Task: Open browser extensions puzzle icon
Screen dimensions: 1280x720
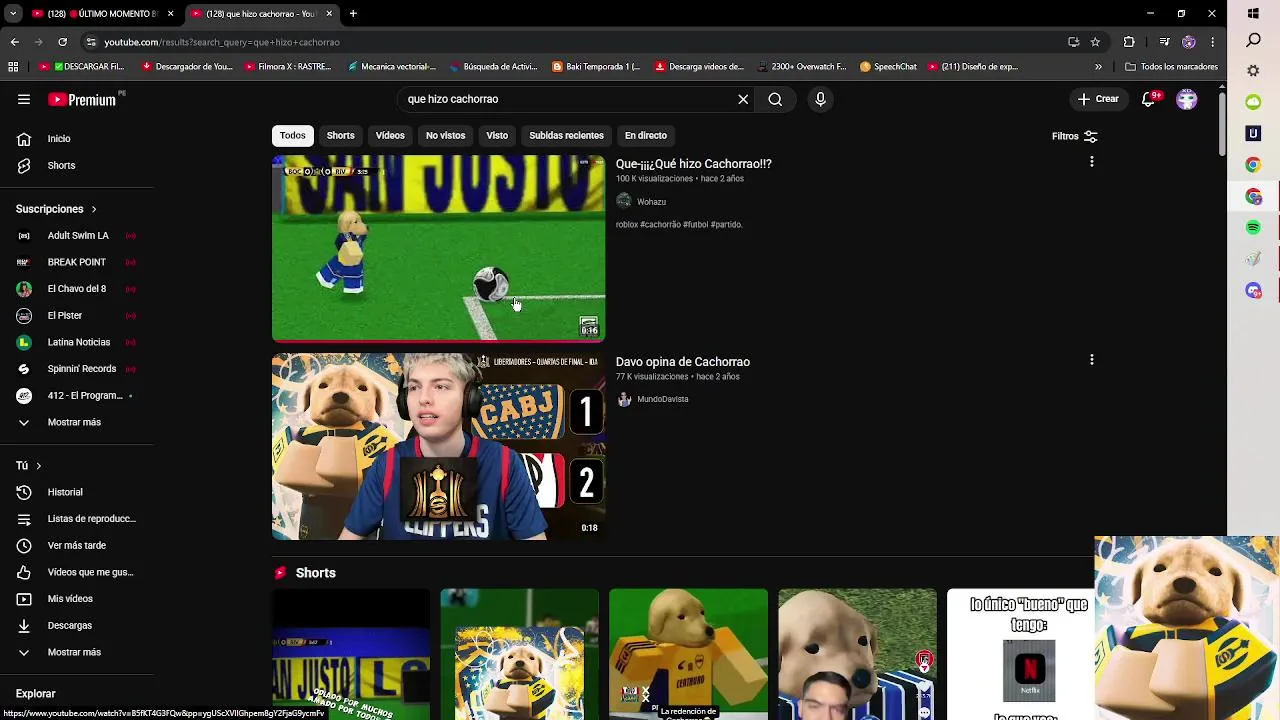Action: (x=1129, y=42)
